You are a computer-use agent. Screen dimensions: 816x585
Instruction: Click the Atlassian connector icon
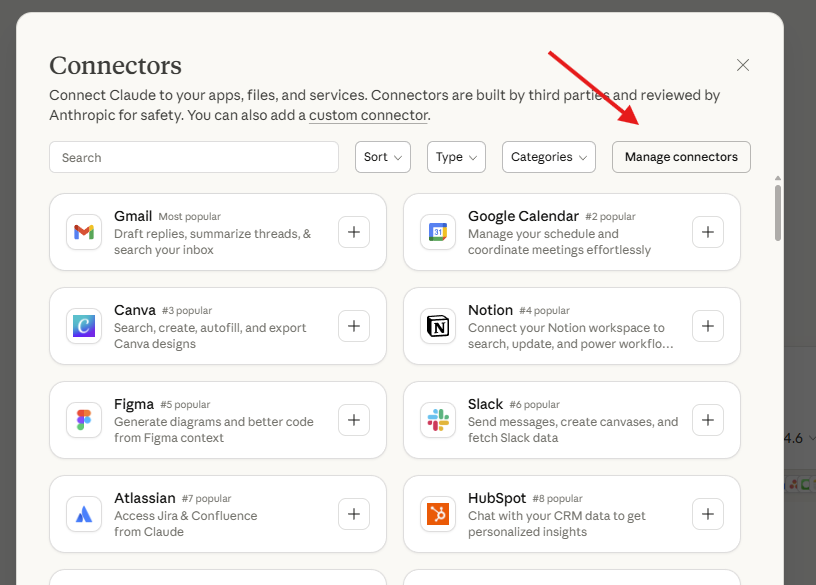(83, 514)
